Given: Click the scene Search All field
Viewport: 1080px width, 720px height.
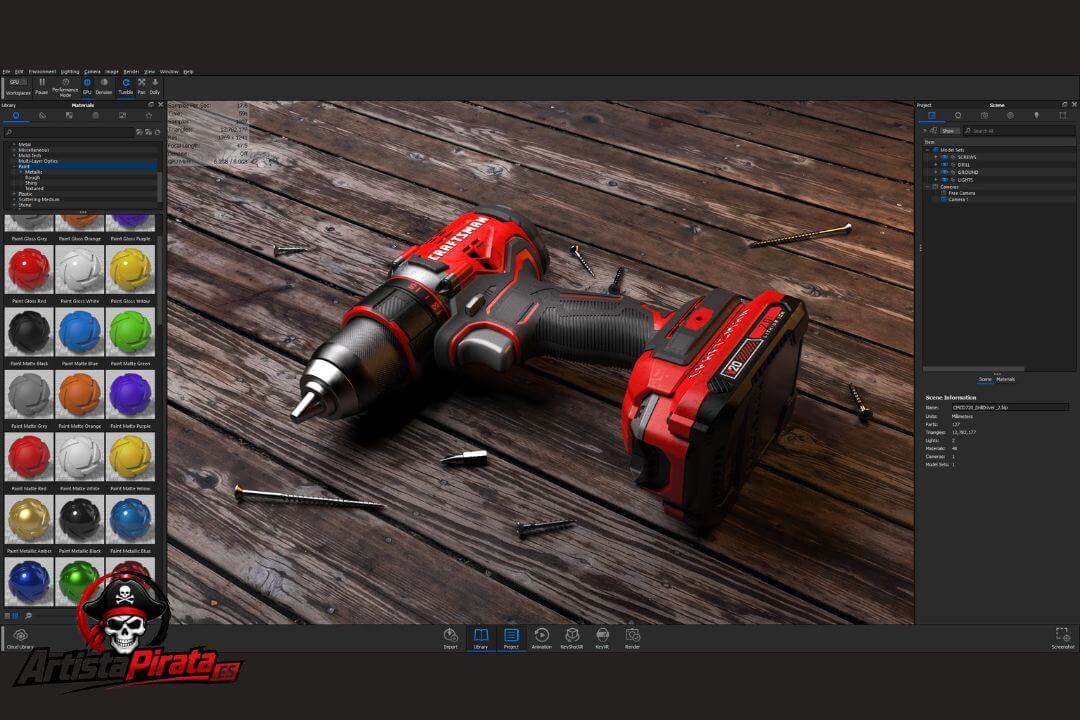Looking at the screenshot, I should (1019, 131).
